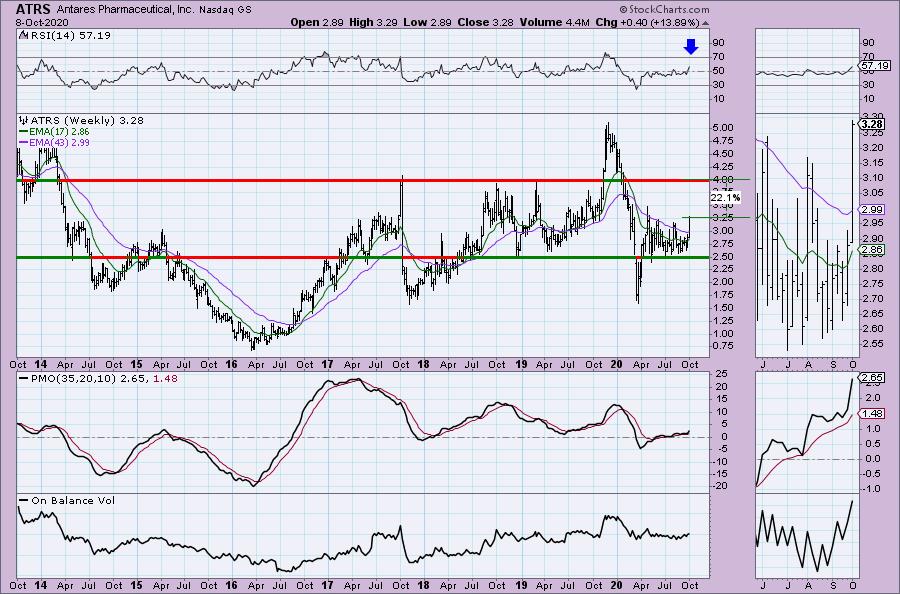The height and width of the screenshot is (594, 900).
Task: Click the 4.75 price axis label
Action: (x=723, y=141)
